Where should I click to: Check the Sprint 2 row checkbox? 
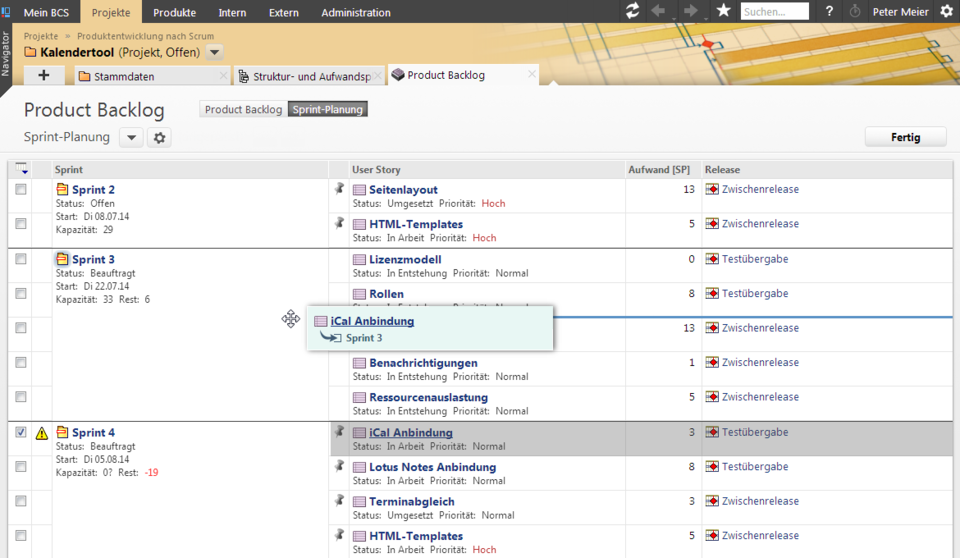21,189
